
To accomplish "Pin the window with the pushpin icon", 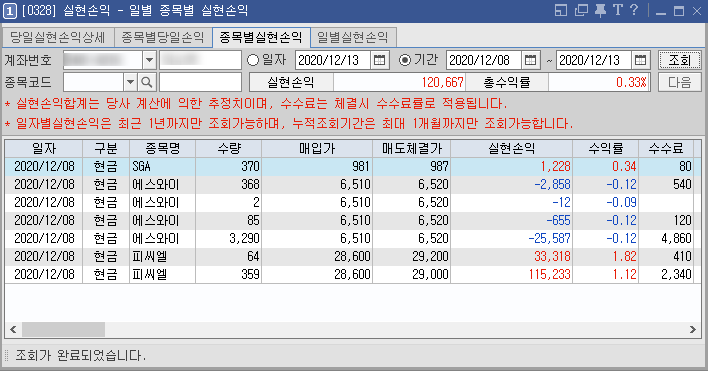I will coord(601,10).
